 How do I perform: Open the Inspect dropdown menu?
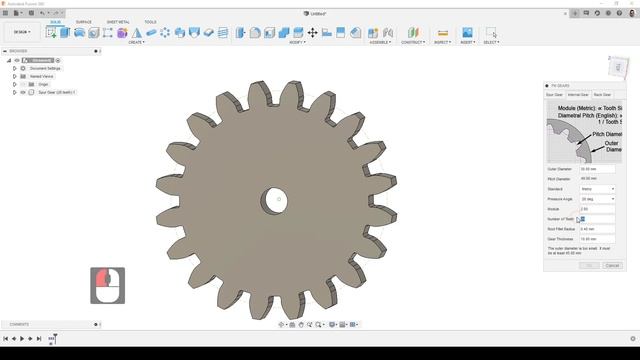pos(442,42)
